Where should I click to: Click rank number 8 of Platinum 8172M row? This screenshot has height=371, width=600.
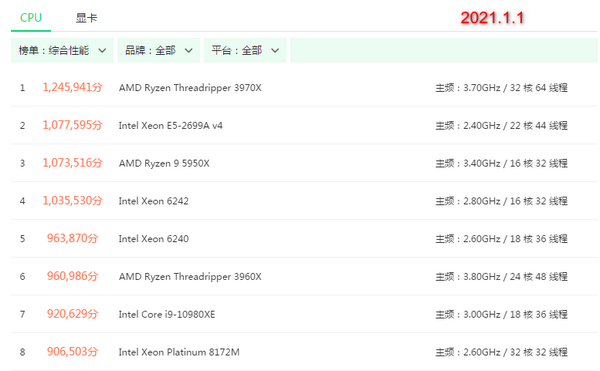point(23,352)
